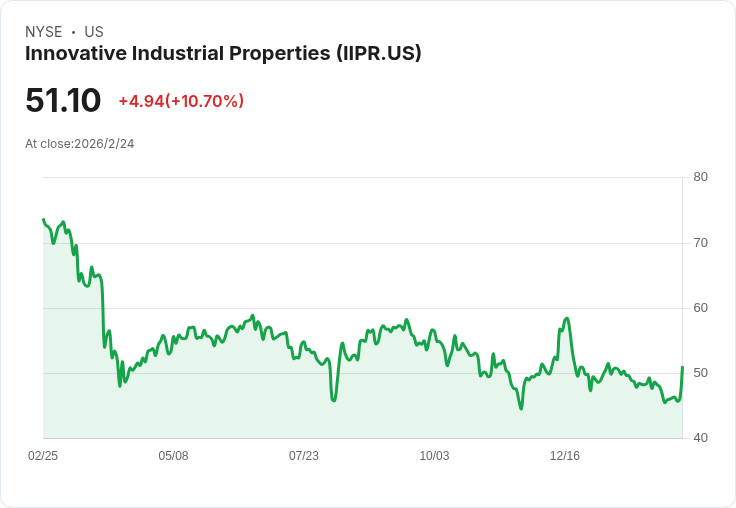Select the 05/08 date on the x-axis
This screenshot has width=736, height=508.
pos(173,455)
